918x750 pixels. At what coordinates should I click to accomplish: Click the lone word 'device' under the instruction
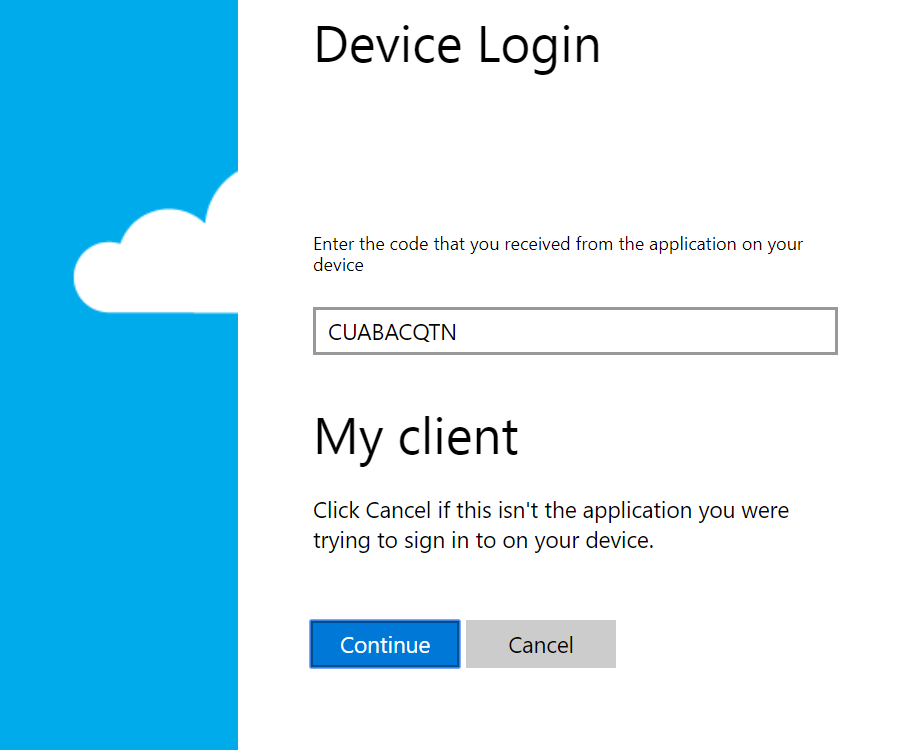click(x=338, y=265)
